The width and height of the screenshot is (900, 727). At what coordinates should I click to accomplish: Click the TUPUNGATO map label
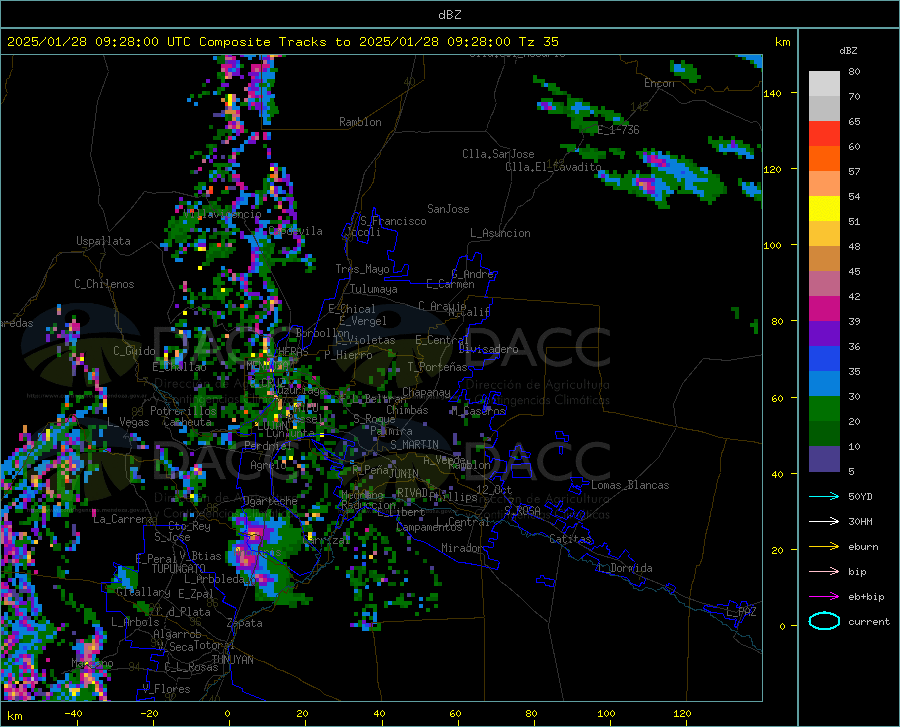point(179,569)
